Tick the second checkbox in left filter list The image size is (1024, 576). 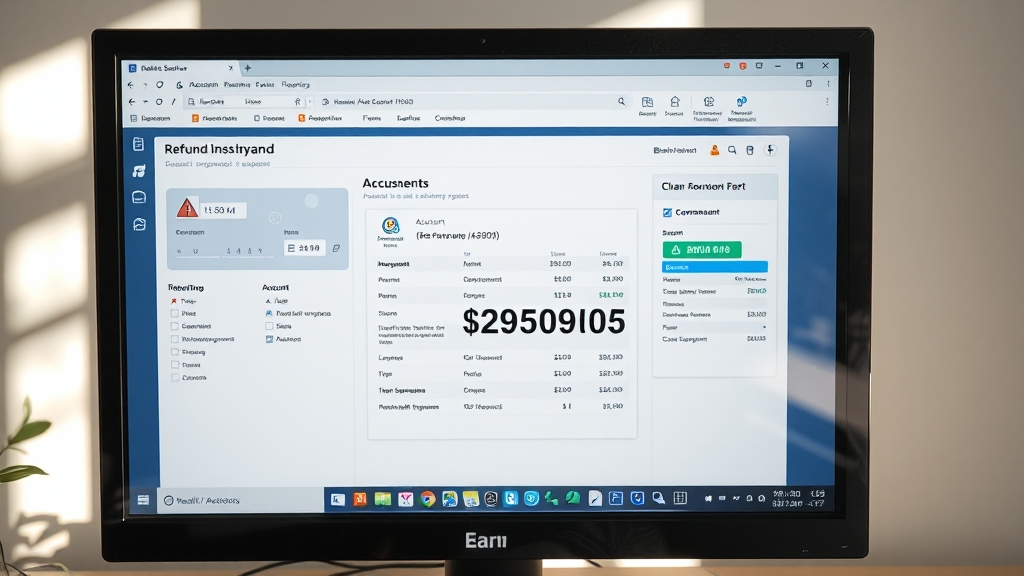(x=174, y=313)
